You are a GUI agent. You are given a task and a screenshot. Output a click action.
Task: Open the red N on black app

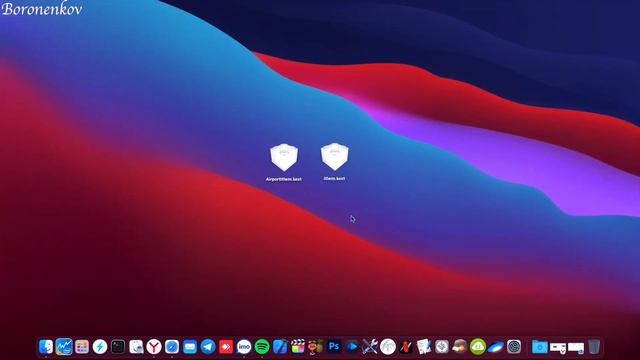[406, 347]
